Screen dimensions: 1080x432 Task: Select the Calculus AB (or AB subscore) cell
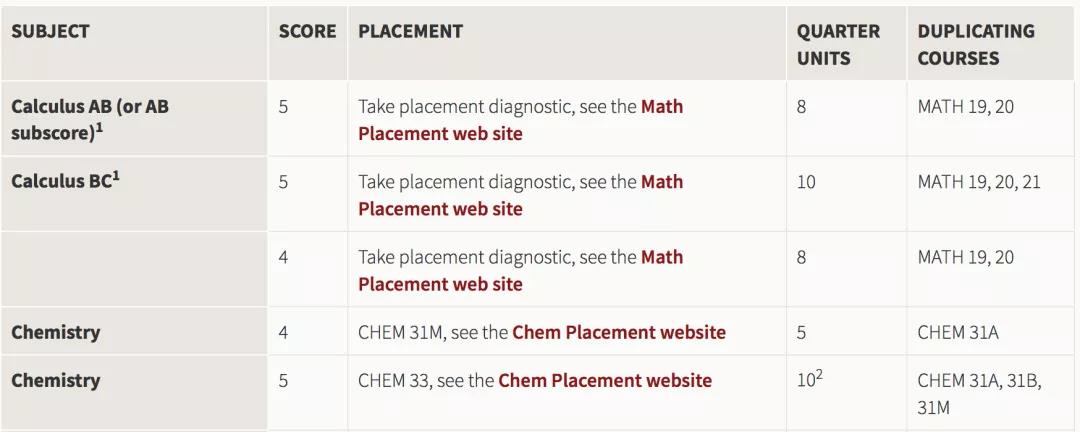pos(90,119)
